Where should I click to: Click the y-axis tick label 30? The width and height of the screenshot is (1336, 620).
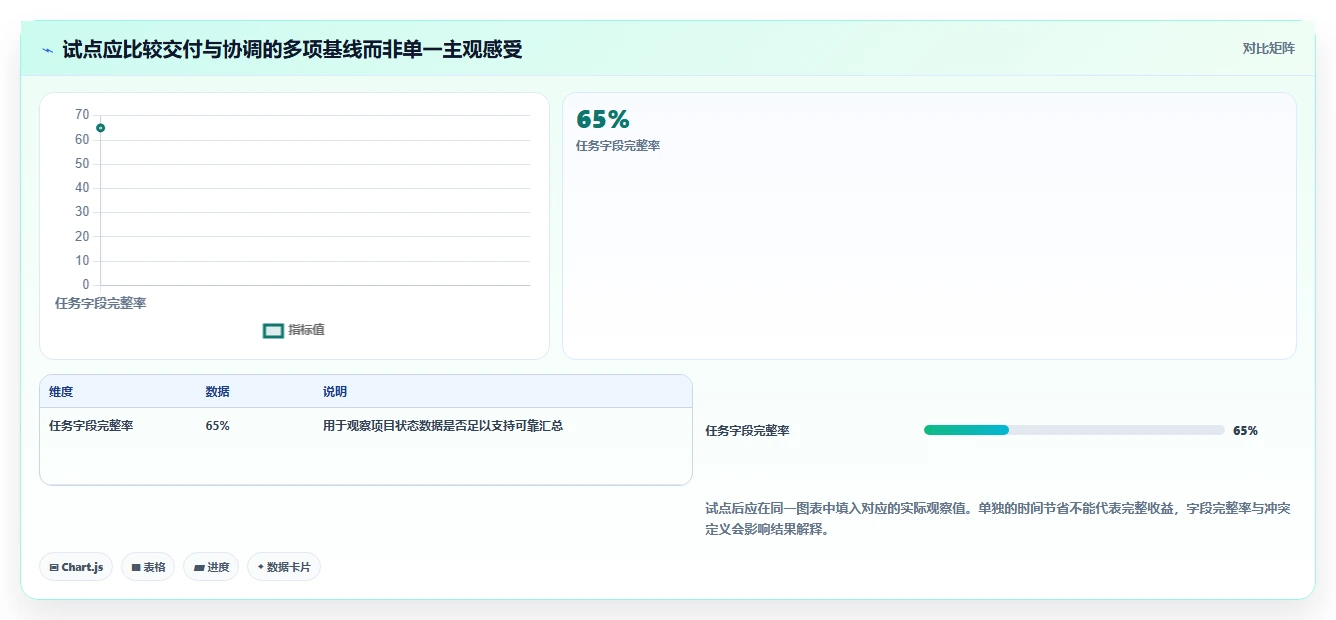(82, 212)
